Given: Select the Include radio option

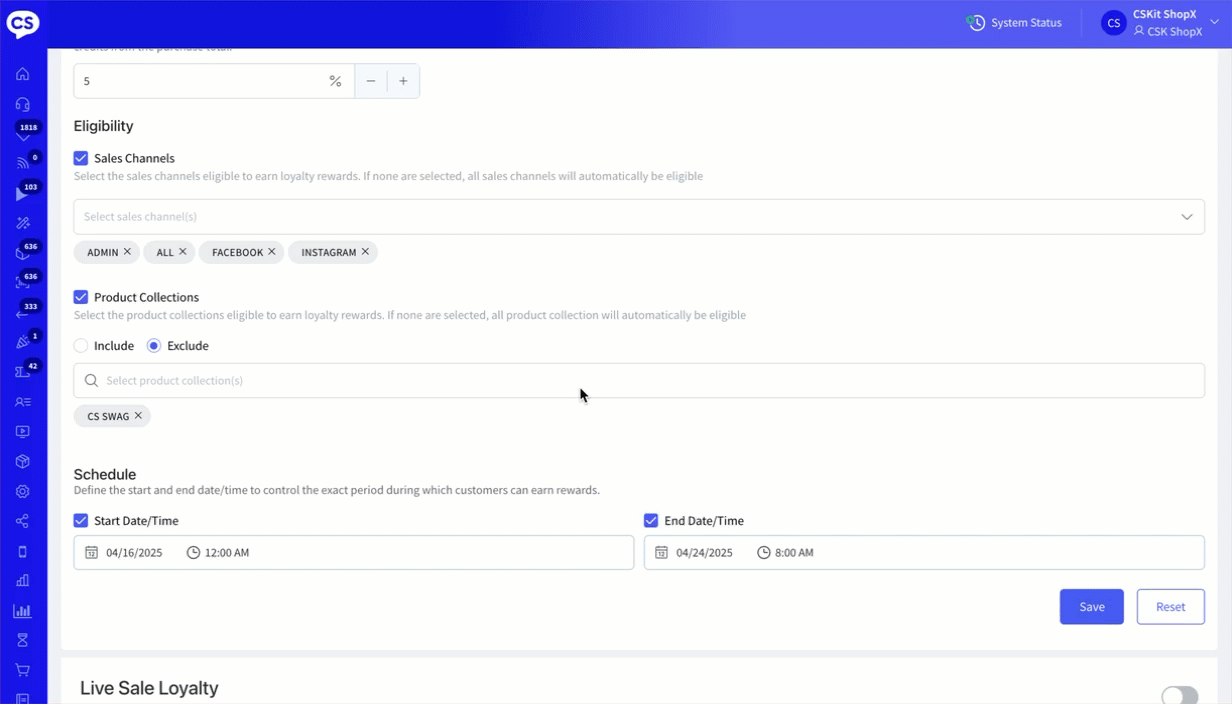Looking at the screenshot, I should pos(81,346).
